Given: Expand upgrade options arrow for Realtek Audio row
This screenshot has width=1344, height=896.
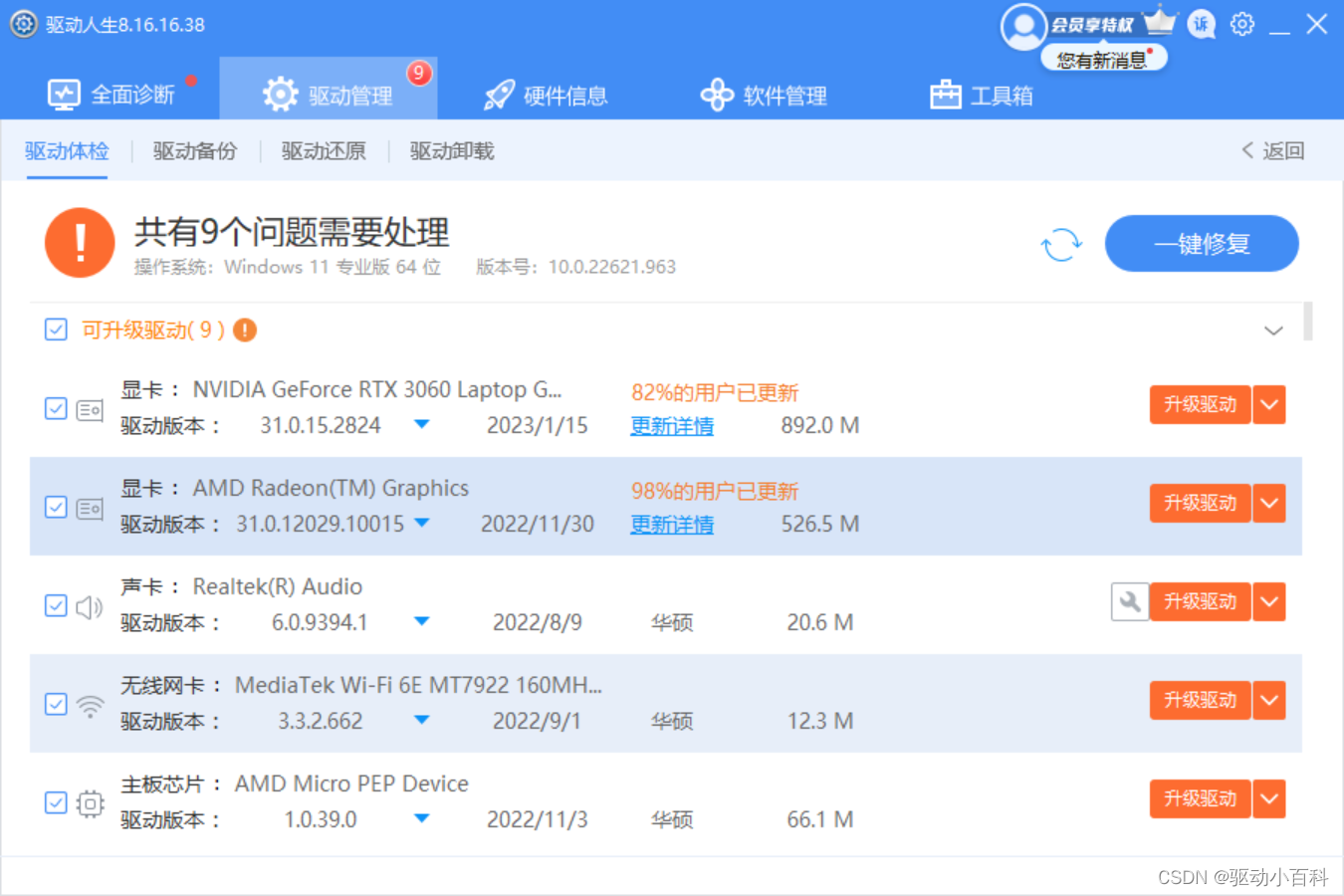Looking at the screenshot, I should pos(1269,602).
